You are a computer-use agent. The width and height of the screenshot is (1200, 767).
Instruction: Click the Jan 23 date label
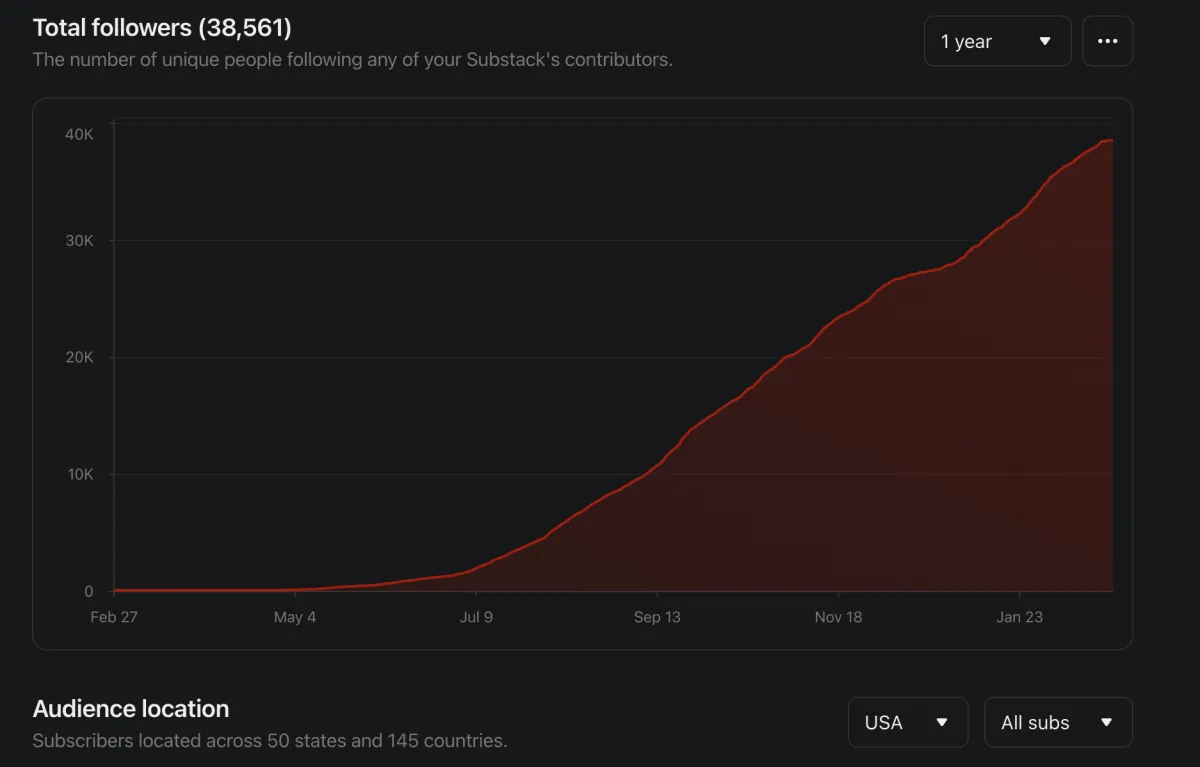[1019, 617]
